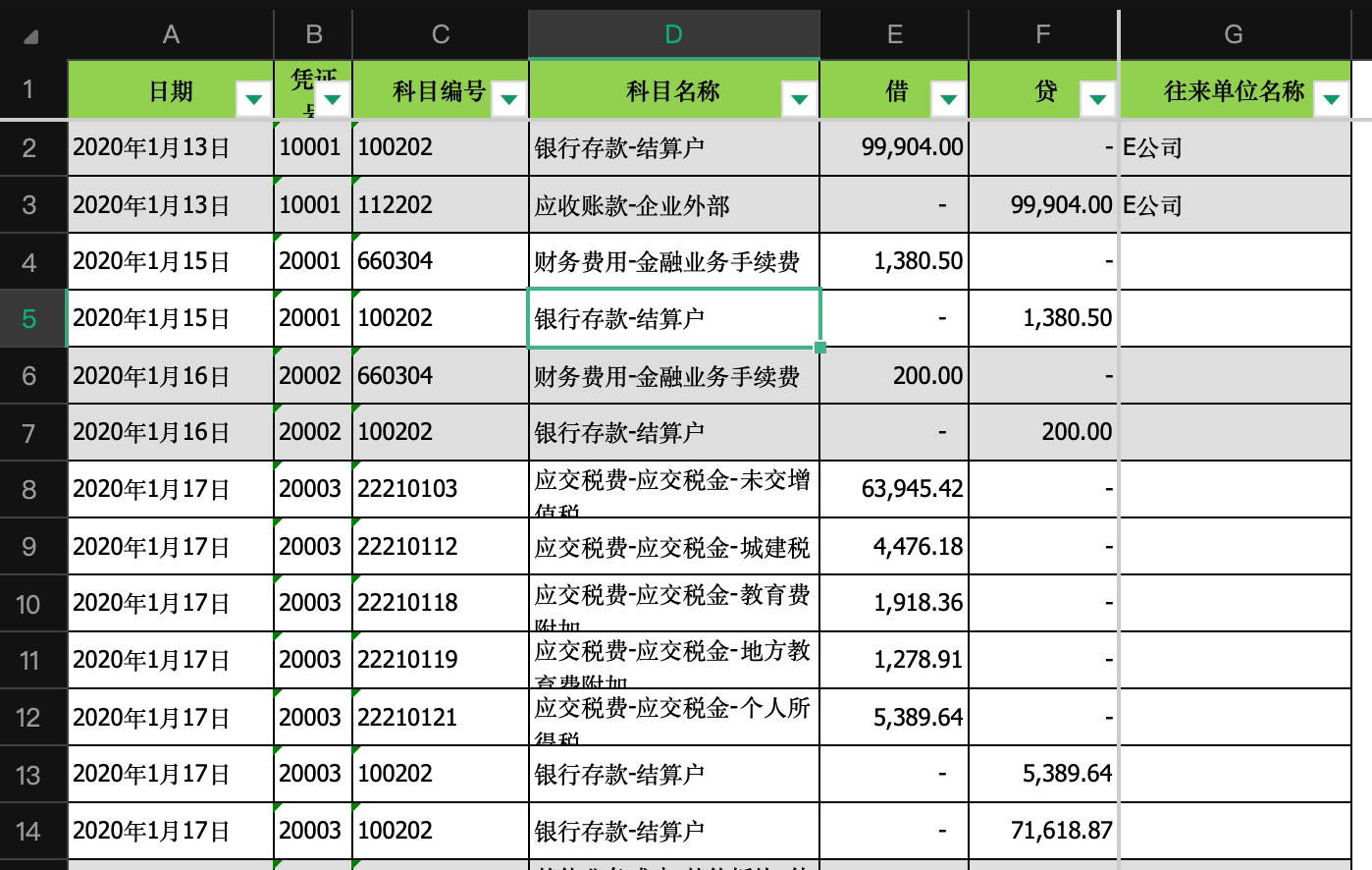Select column G header
Image resolution: width=1372 pixels, height=870 pixels.
pos(1235,34)
